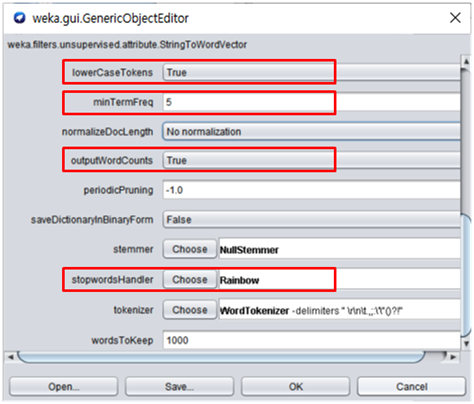Click the normalizeDocLength label
The height and width of the screenshot is (404, 474).
107,132
